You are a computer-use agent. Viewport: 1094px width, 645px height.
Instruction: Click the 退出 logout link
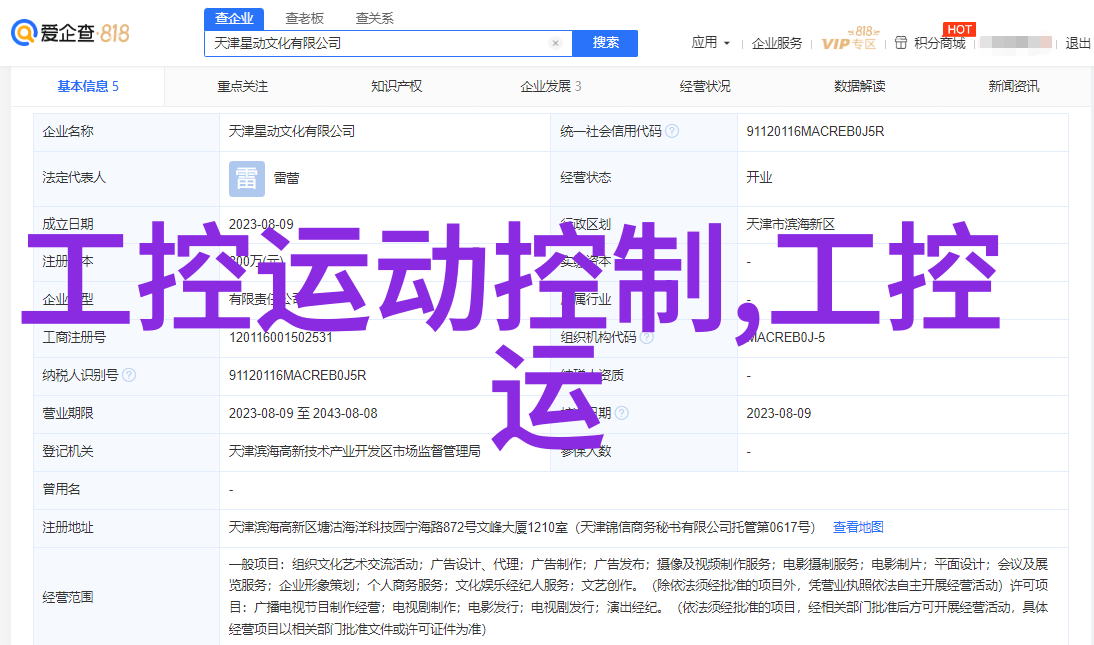1078,43
